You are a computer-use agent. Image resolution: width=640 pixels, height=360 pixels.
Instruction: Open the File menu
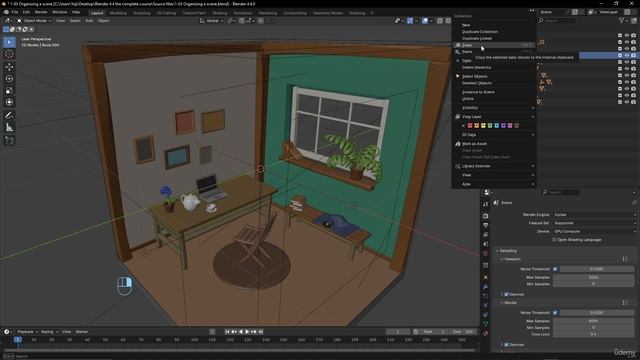pos(14,12)
